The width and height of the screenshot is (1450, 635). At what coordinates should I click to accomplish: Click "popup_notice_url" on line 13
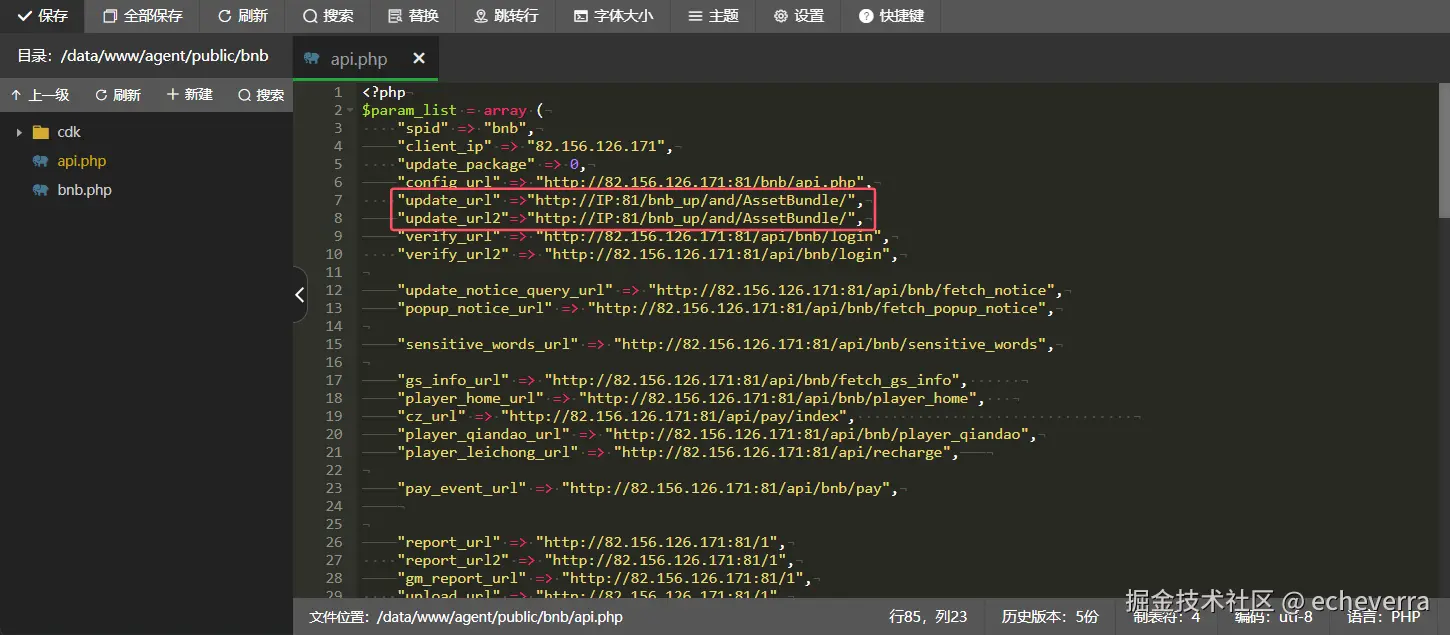click(474, 308)
